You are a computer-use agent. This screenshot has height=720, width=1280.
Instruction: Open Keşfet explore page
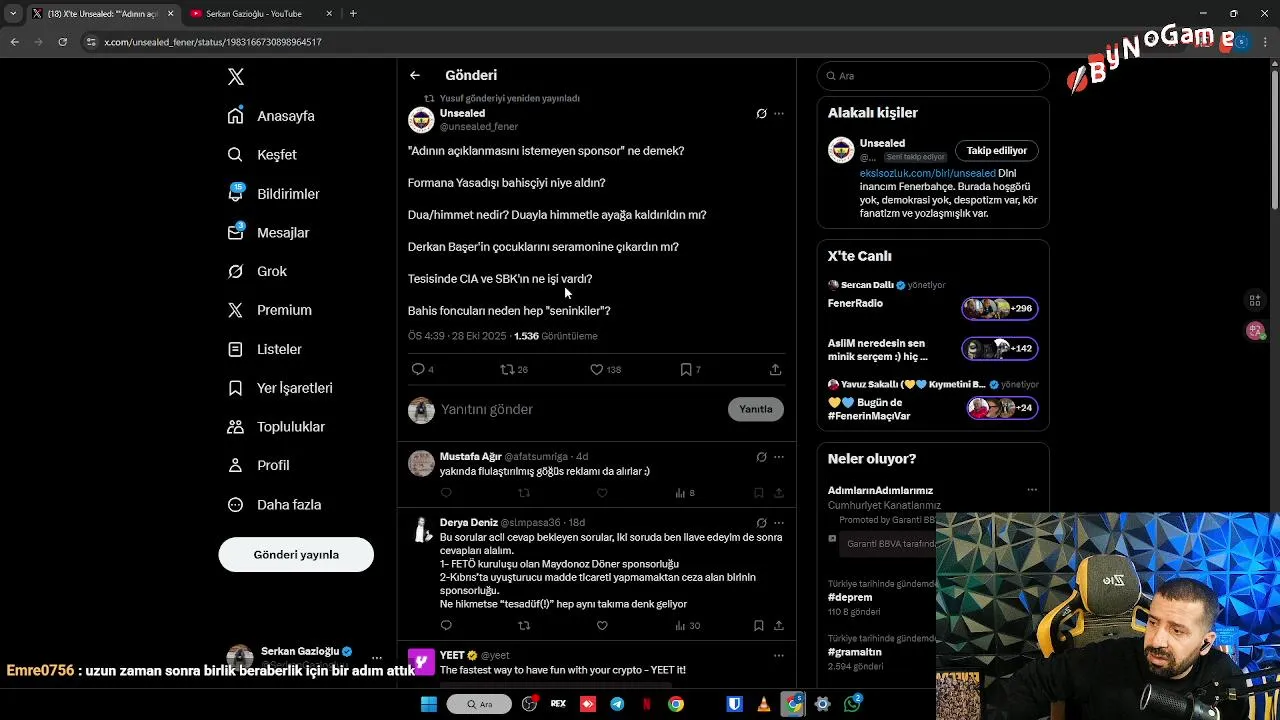pyautogui.click(x=262, y=155)
